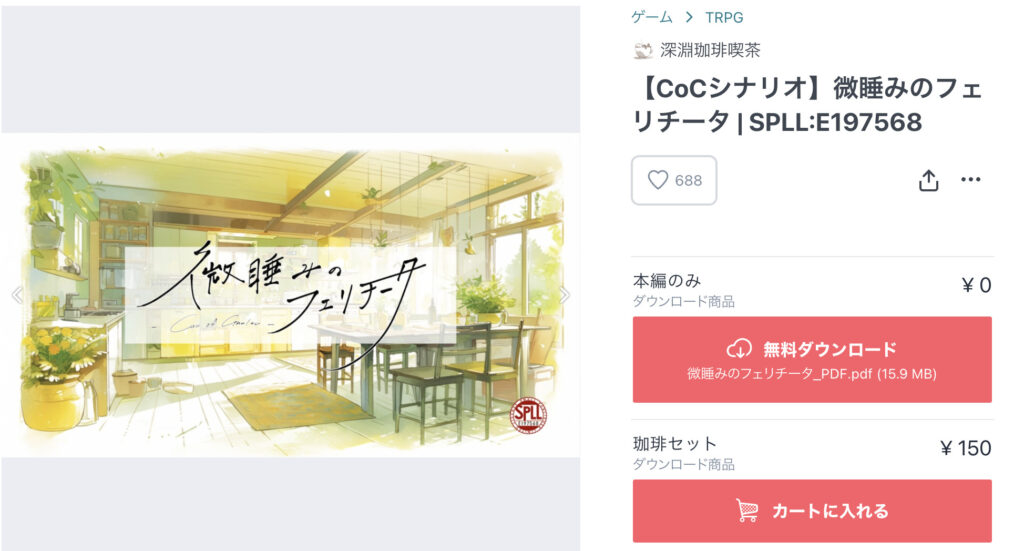This screenshot has width=1024, height=551.
Task: Visit the 深淵珈琲喫茶 shop page
Action: pyautogui.click(x=710, y=50)
